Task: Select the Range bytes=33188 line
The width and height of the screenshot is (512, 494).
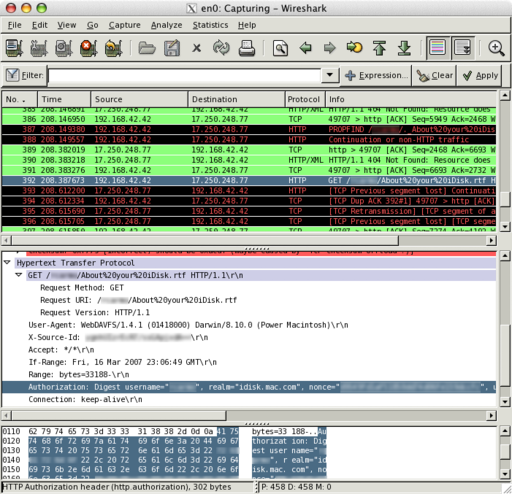Action: (79, 374)
